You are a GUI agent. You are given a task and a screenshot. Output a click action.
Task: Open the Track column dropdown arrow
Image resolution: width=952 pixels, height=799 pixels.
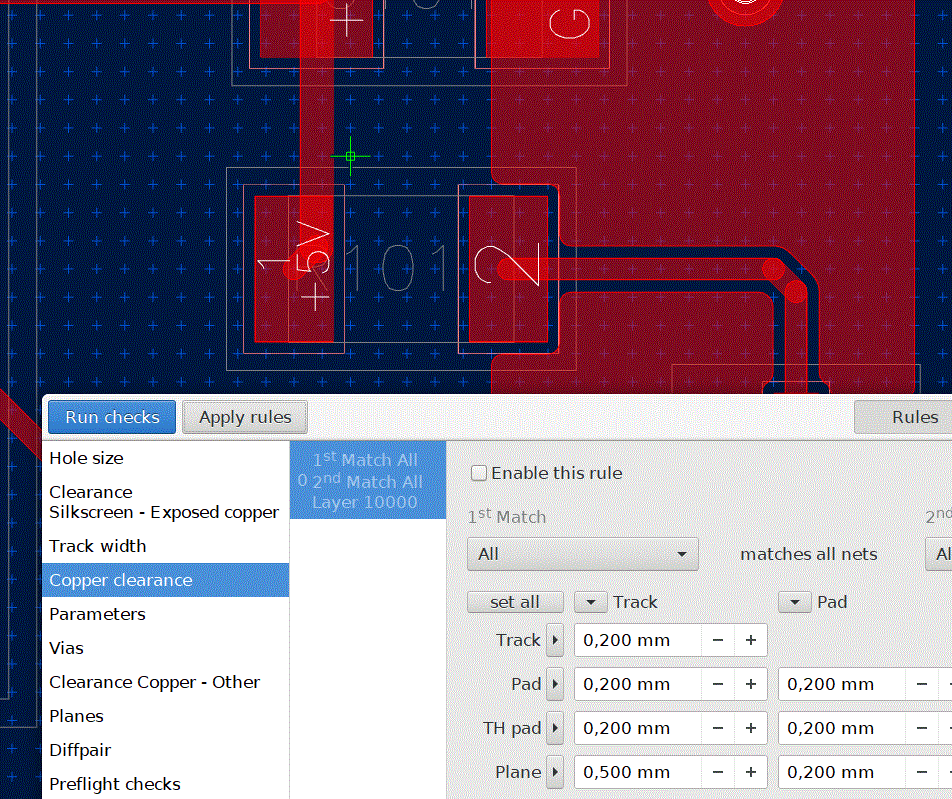[590, 602]
